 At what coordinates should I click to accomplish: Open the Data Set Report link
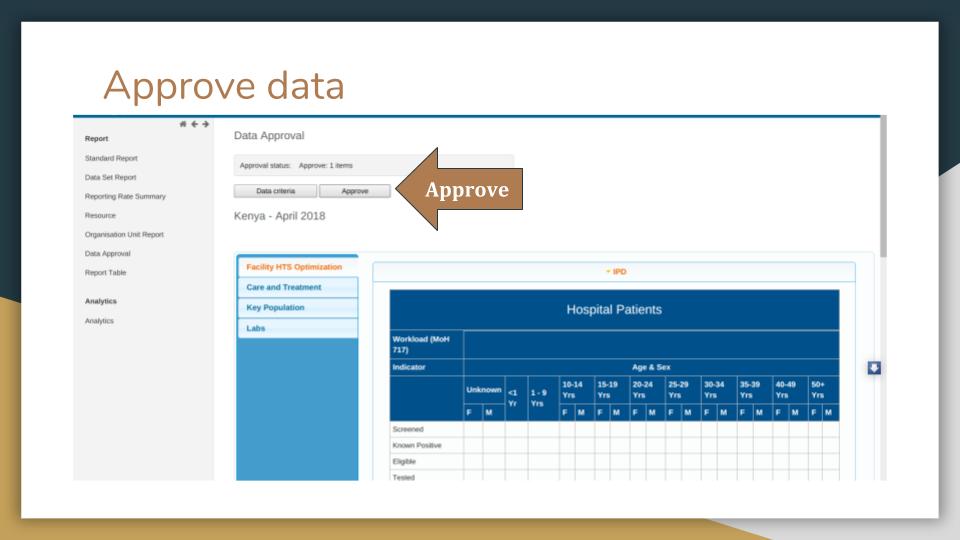[110, 177]
